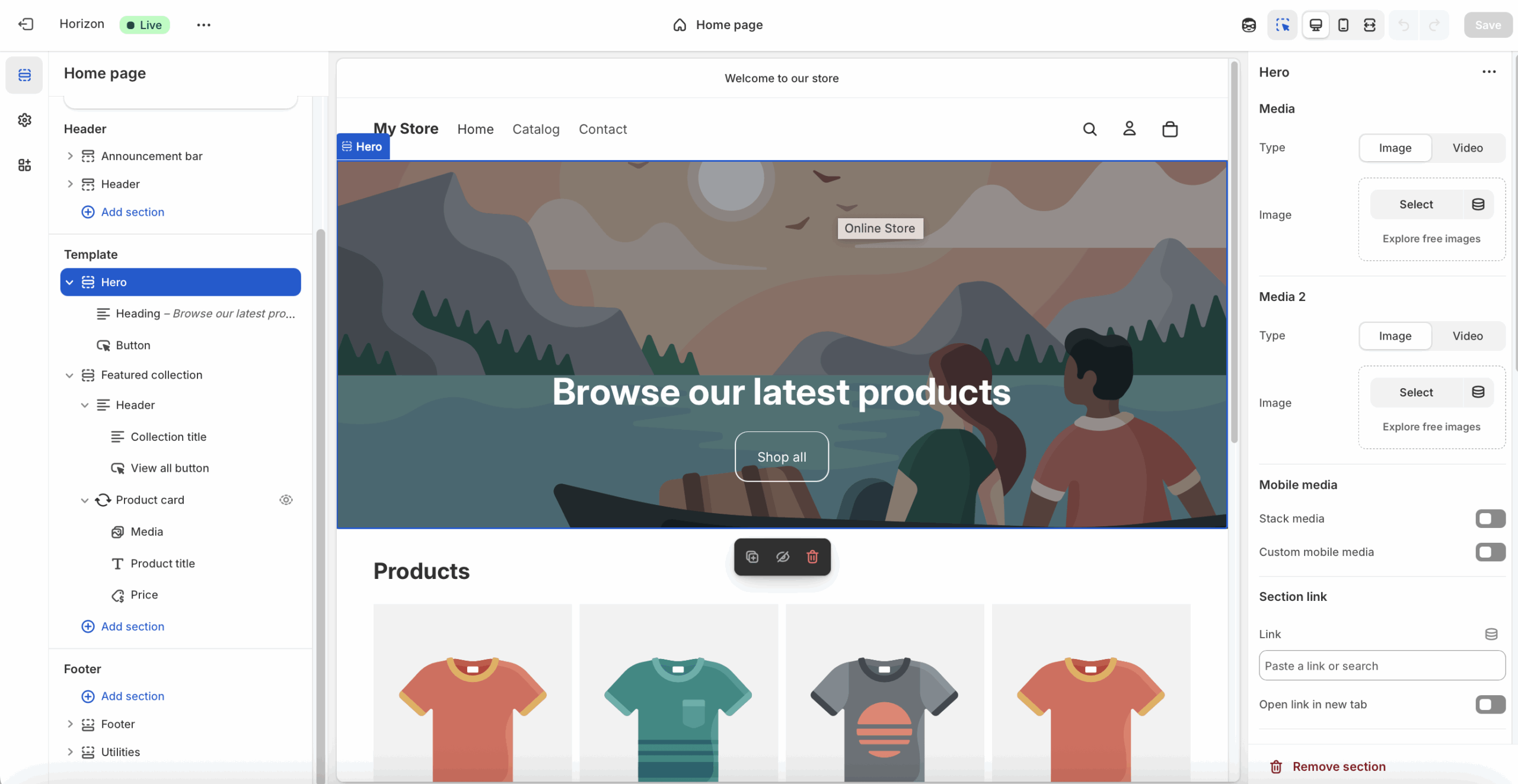Viewport: 1518px width, 784px height.
Task: Open the app embeds icon
Action: click(x=24, y=165)
